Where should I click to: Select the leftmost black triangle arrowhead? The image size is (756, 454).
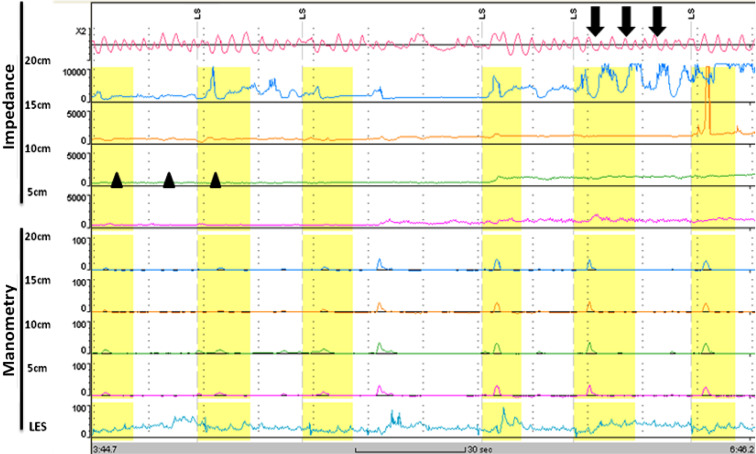(117, 180)
